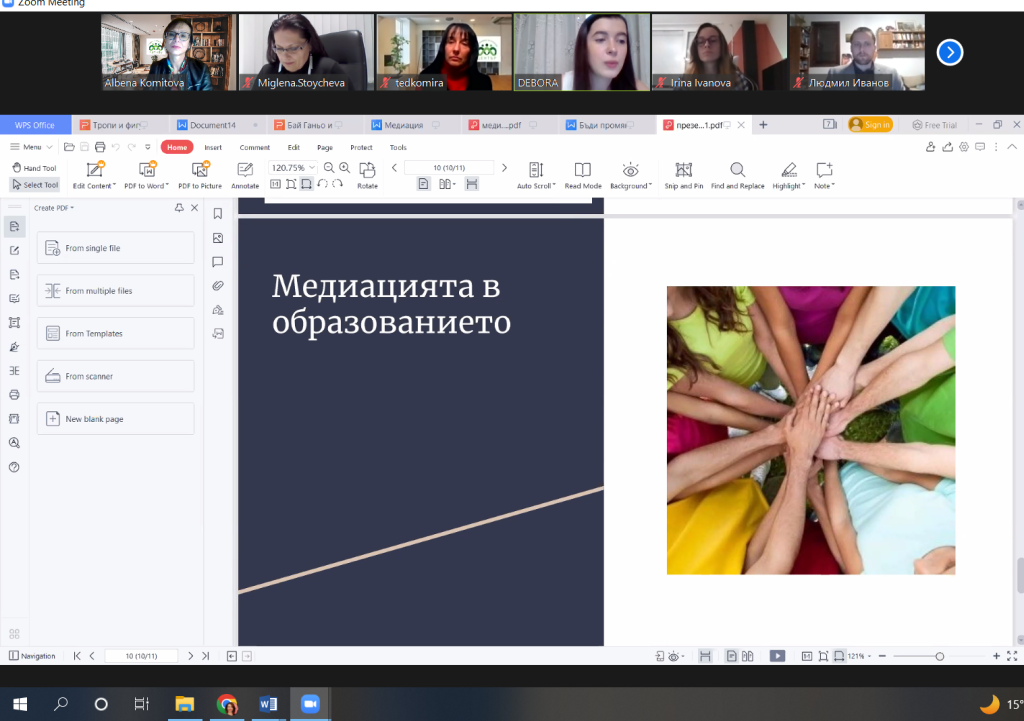Use Snip and Pin tool
The image size is (1024, 721).
684,176
